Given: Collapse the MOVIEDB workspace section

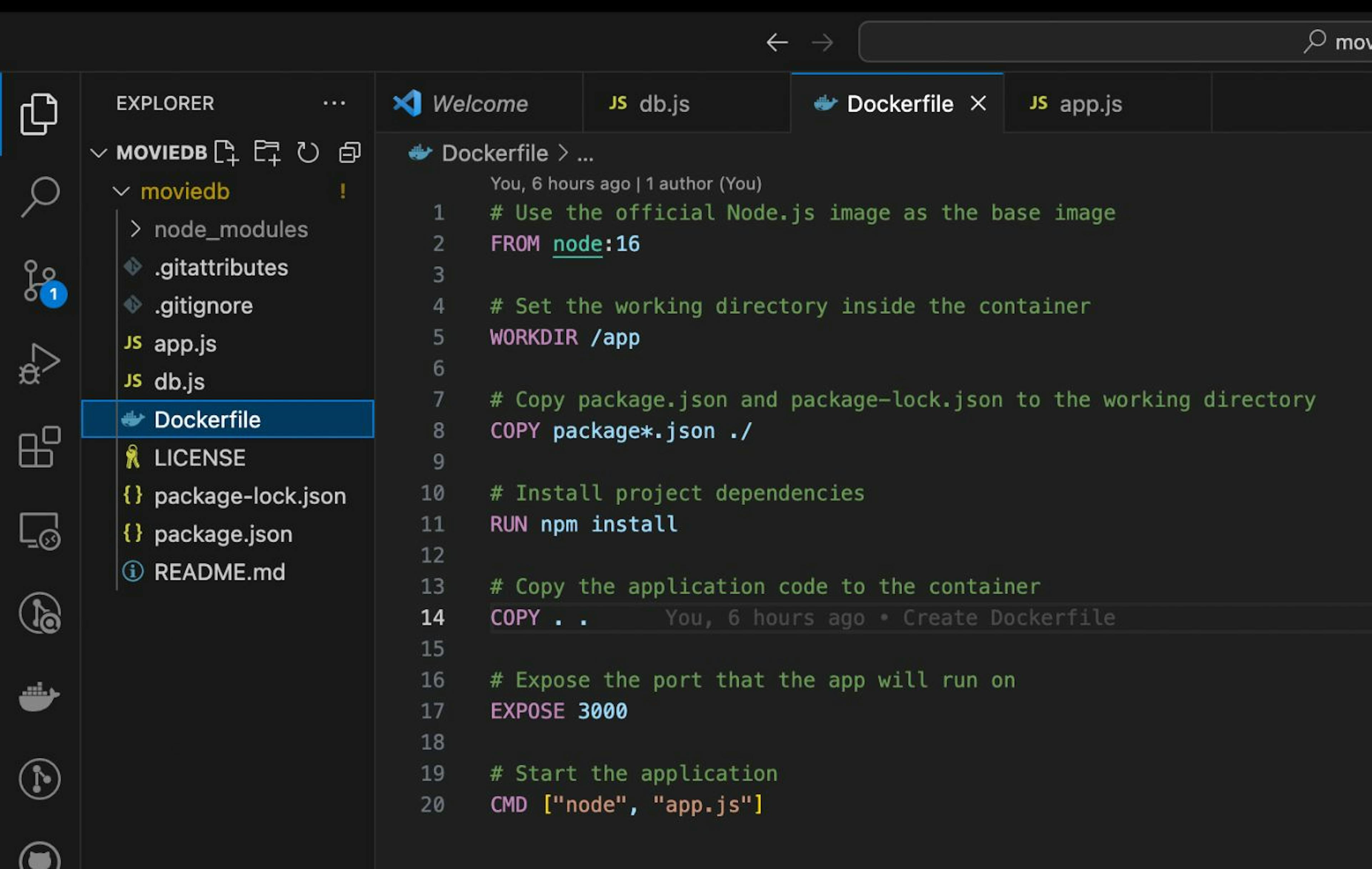Looking at the screenshot, I should click(x=99, y=153).
